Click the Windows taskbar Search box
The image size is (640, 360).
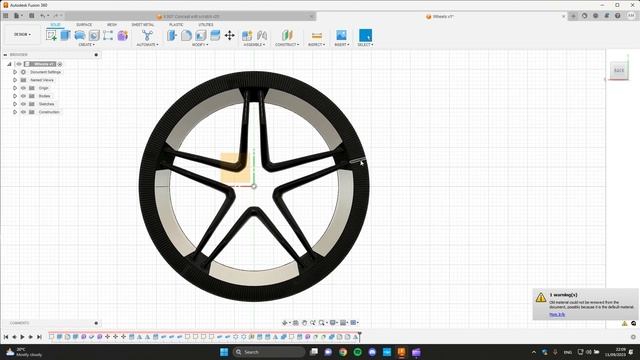tap(269, 352)
